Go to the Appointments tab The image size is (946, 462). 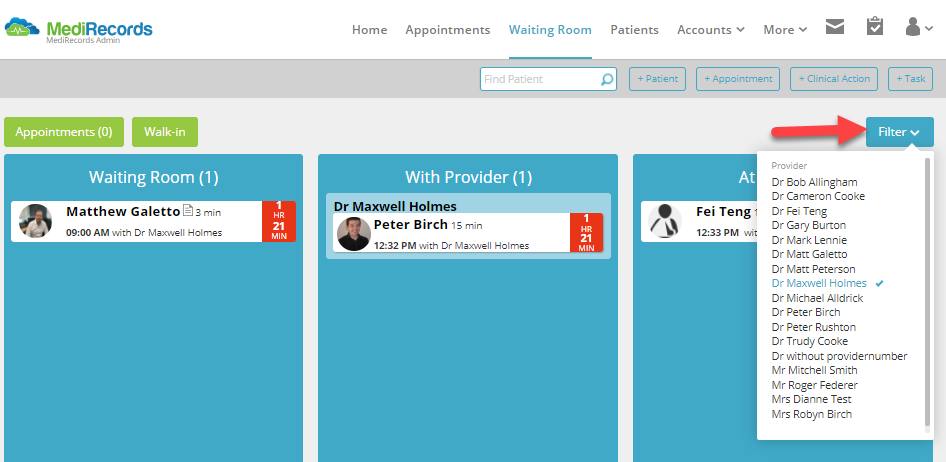point(448,30)
